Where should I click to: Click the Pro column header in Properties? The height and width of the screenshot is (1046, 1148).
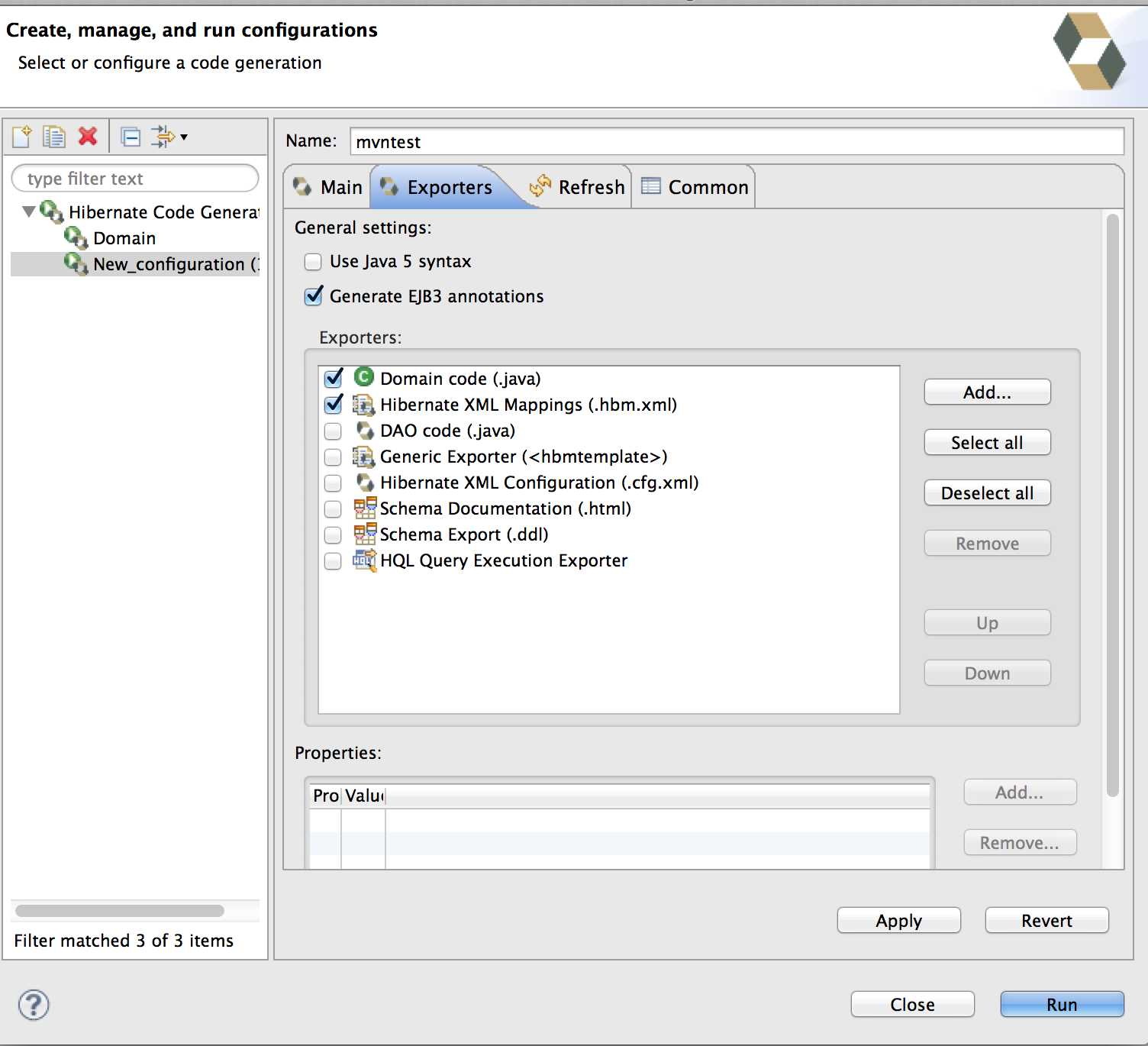click(326, 796)
